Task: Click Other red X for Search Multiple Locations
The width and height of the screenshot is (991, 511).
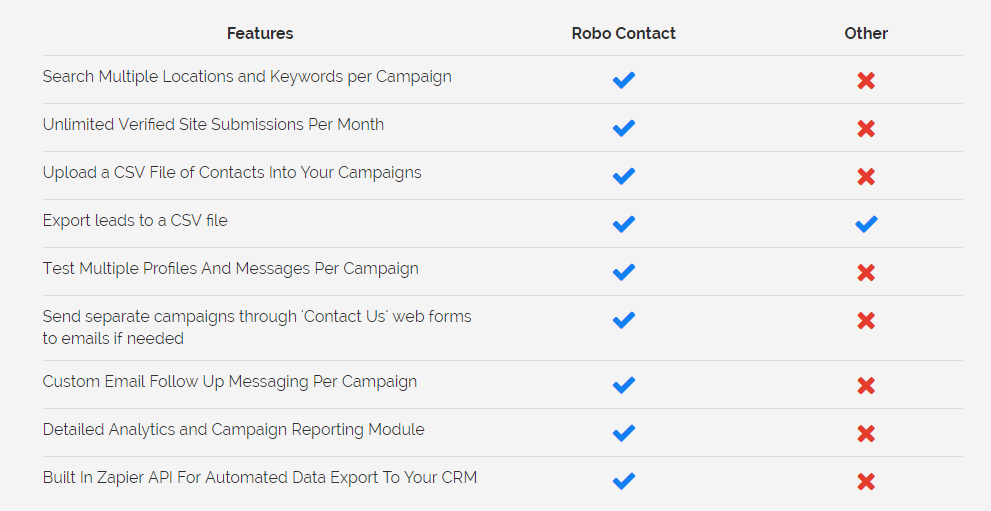Action: (866, 80)
